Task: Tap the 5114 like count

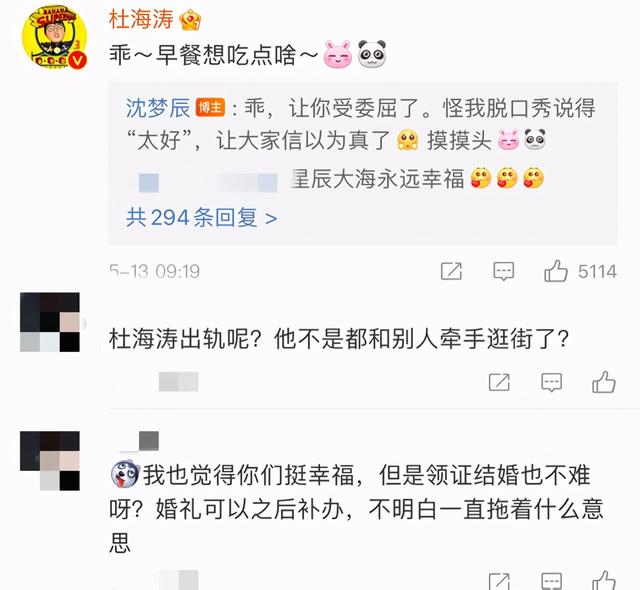Action: point(597,271)
